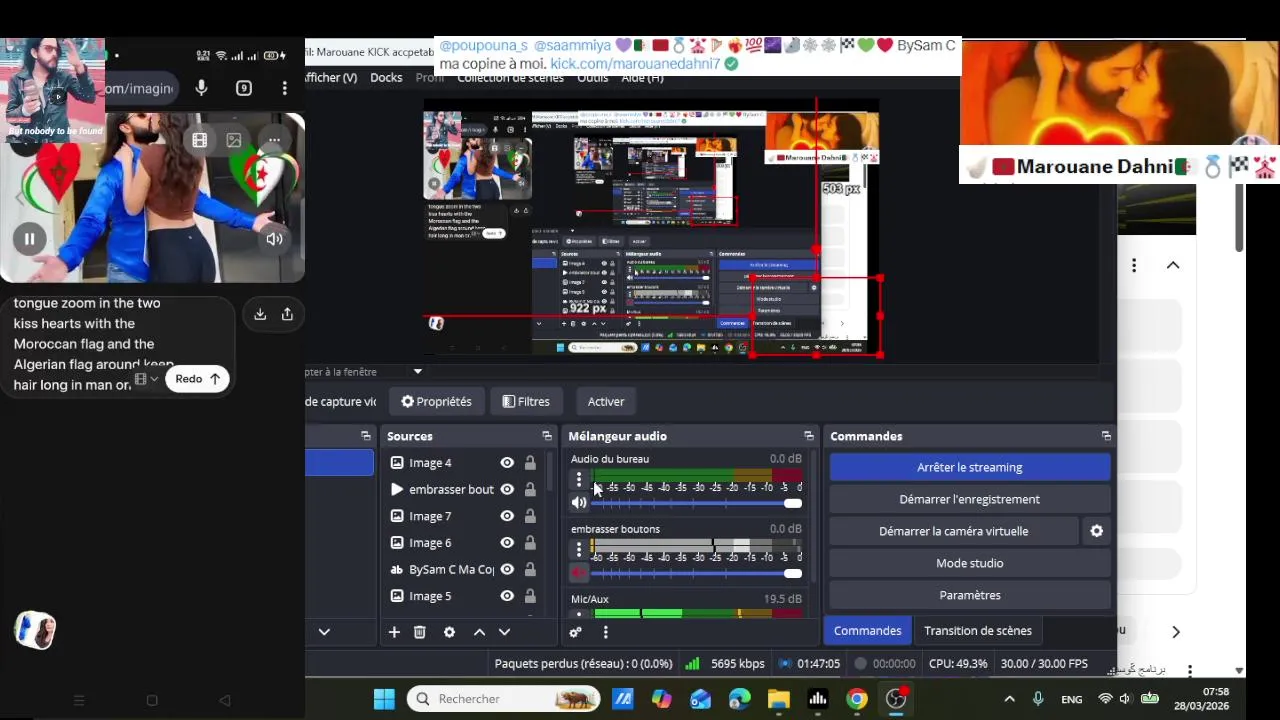The width and height of the screenshot is (1280, 720).
Task: Open Windows Start menu
Action: pyautogui.click(x=384, y=699)
